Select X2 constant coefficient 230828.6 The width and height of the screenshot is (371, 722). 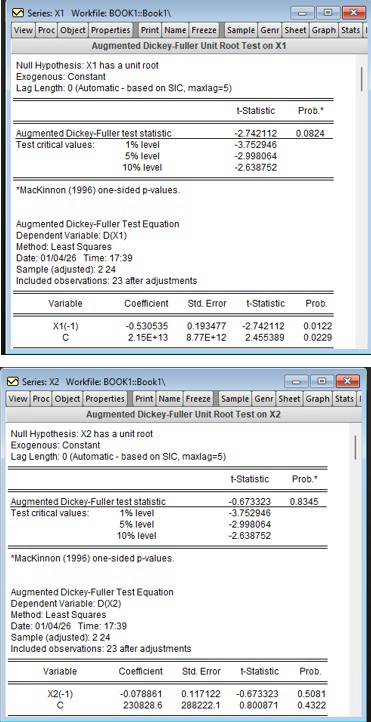142,705
